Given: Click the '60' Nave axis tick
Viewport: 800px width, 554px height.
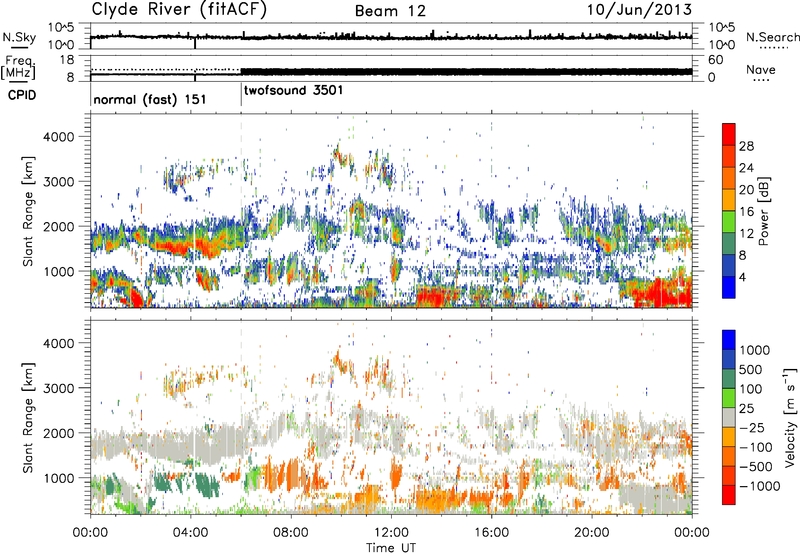Looking at the screenshot, I should click(x=715, y=60).
